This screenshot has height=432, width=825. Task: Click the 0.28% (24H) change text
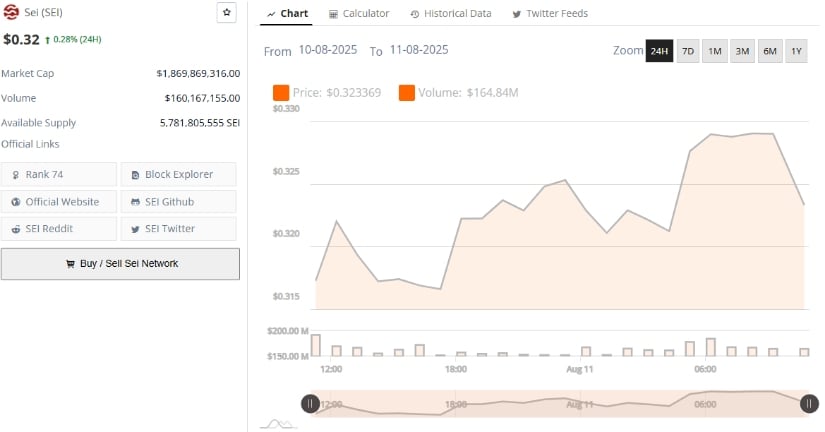pos(77,39)
